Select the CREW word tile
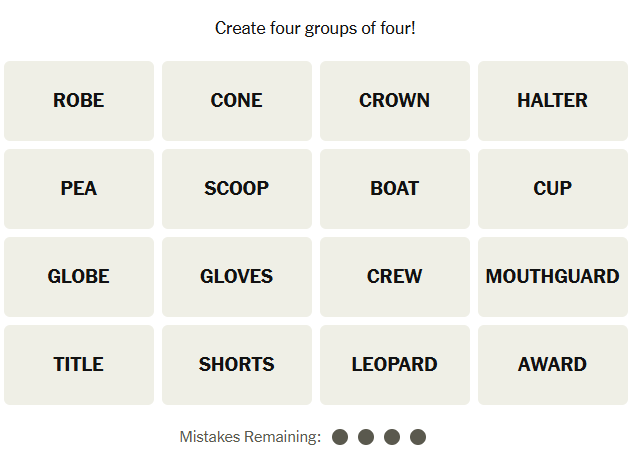 point(395,277)
